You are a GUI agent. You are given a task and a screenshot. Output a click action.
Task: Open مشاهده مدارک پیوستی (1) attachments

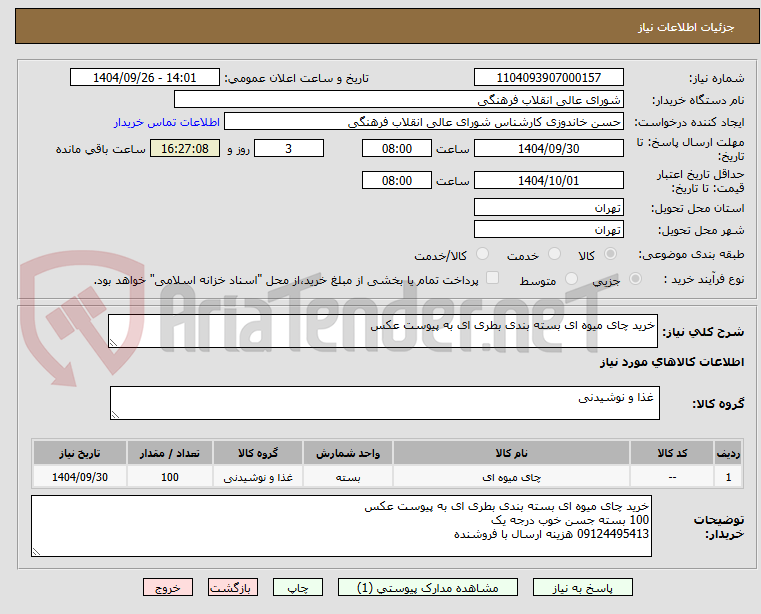click(x=428, y=587)
